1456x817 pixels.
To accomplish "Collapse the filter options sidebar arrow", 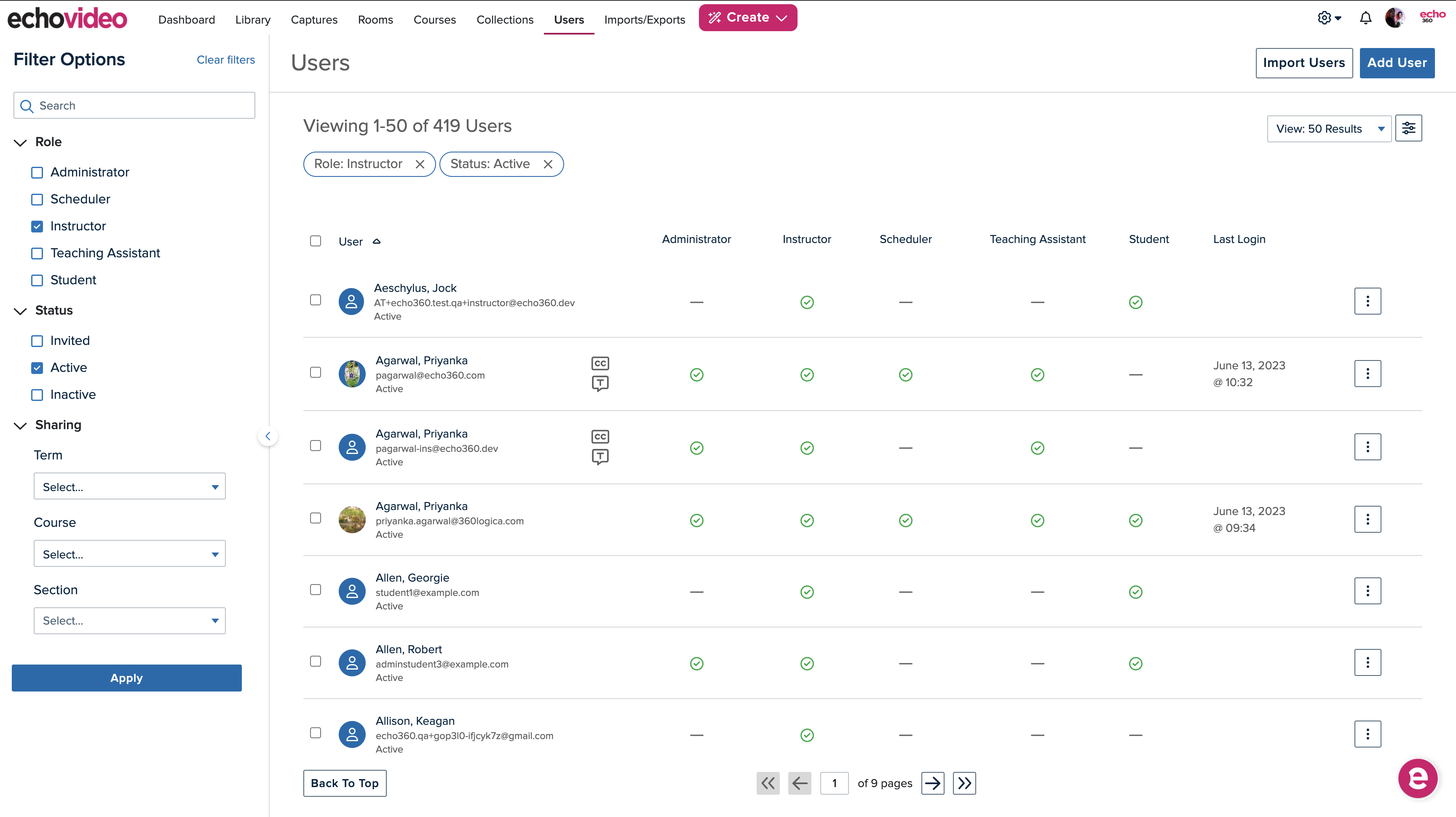I will pyautogui.click(x=268, y=435).
